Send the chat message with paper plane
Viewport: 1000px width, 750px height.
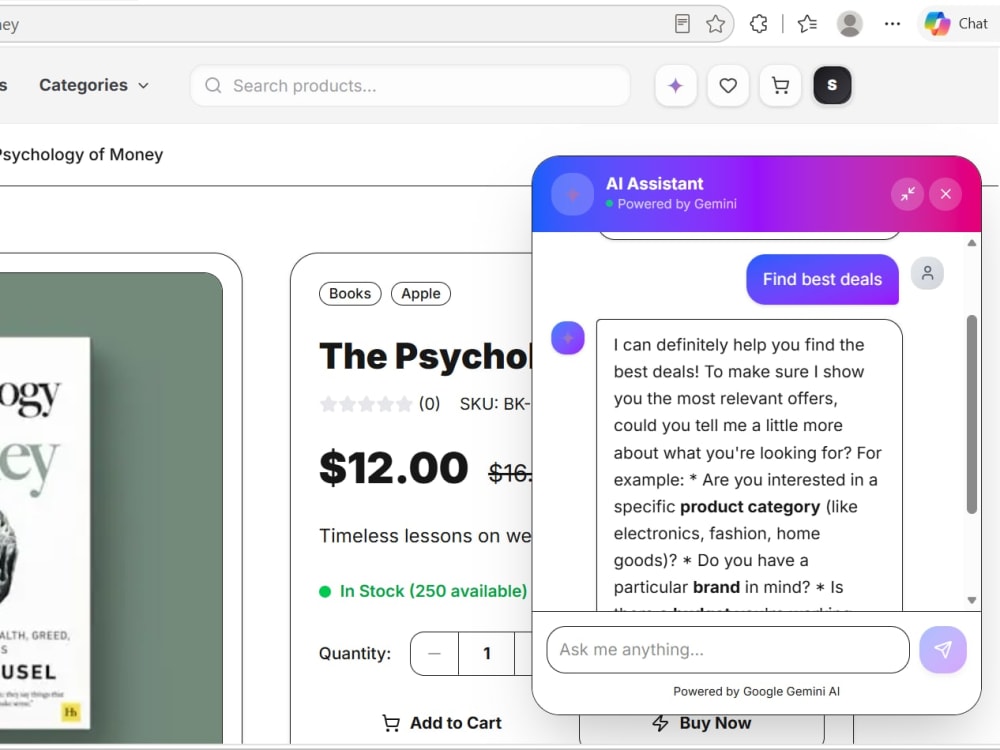pos(943,649)
